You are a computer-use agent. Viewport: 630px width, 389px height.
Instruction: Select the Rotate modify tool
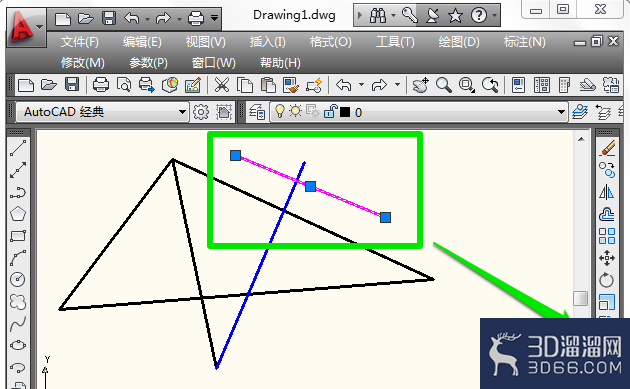[x=607, y=280]
